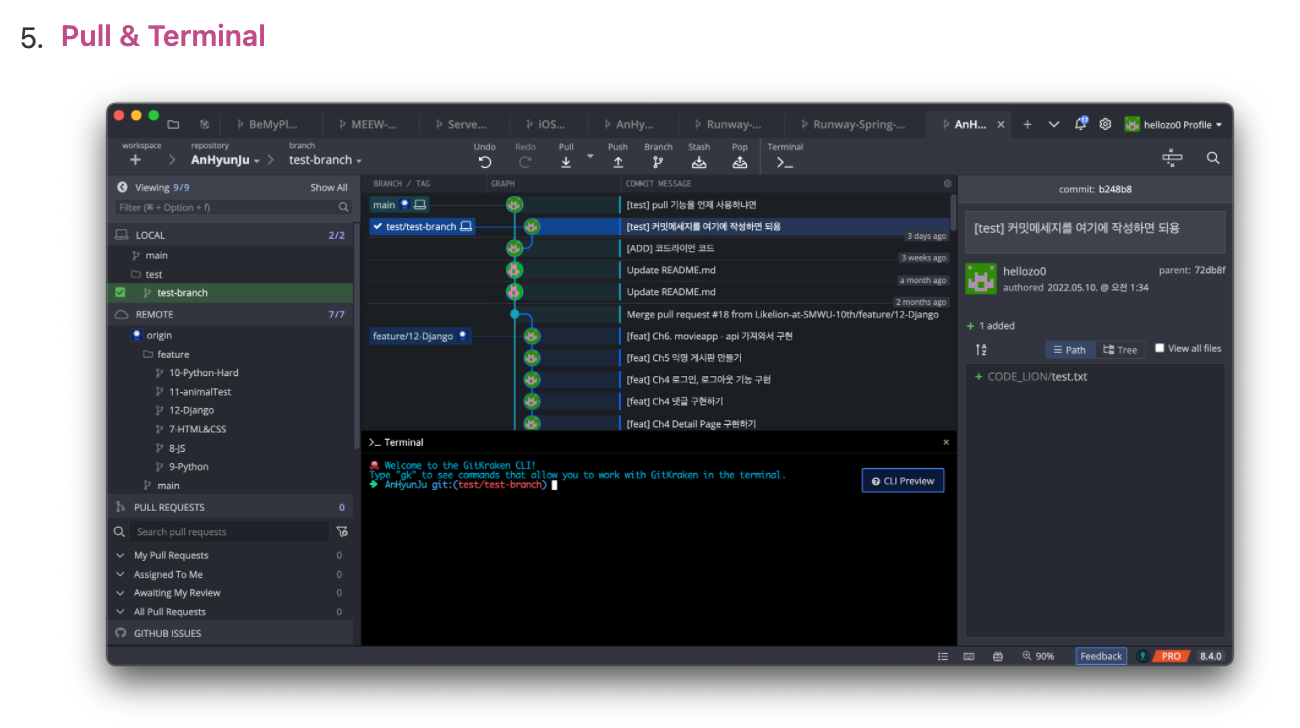Collapse left panel using back arrow icon

coord(122,187)
